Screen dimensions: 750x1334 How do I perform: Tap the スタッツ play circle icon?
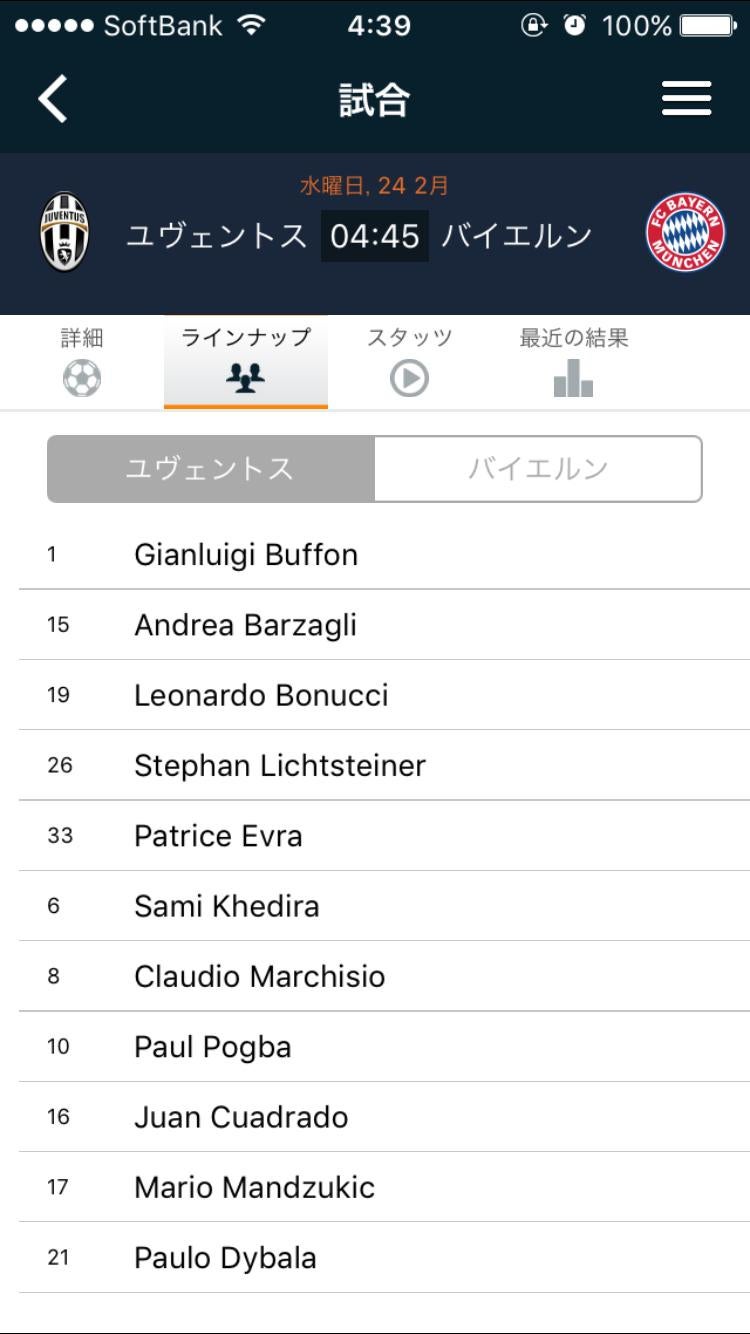409,379
